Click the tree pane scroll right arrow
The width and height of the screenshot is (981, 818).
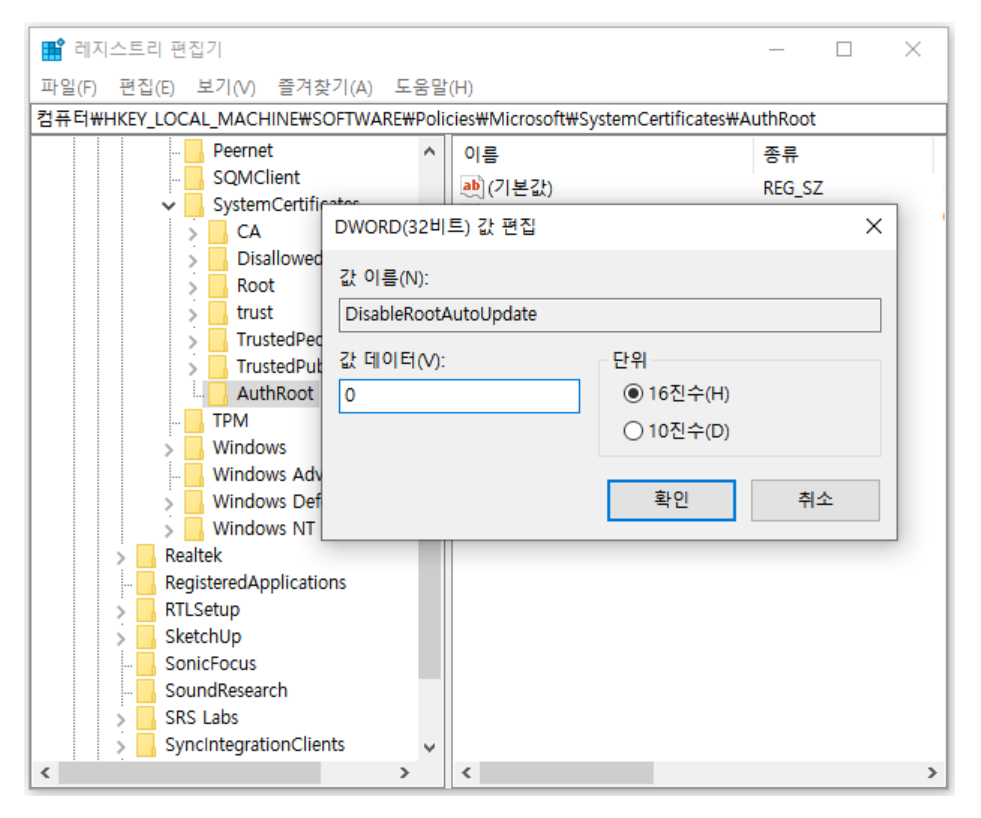(405, 772)
